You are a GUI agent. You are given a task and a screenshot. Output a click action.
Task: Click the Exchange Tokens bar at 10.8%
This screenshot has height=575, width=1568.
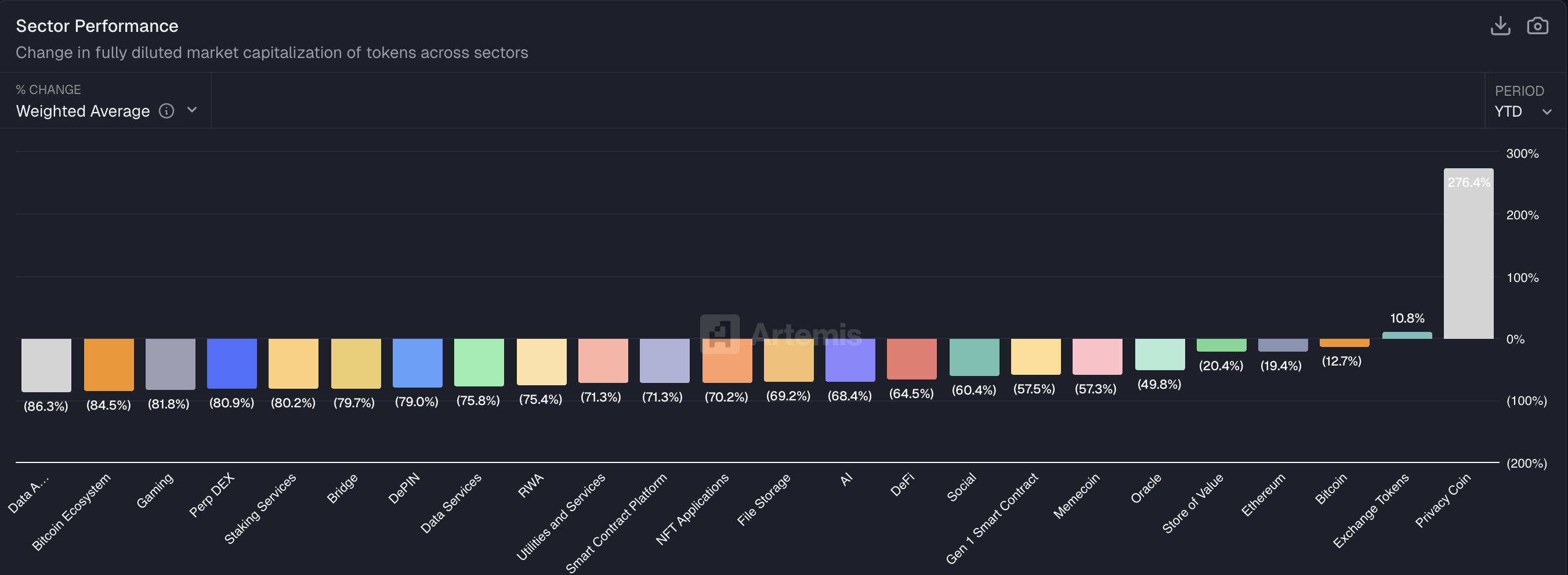[x=1407, y=335]
